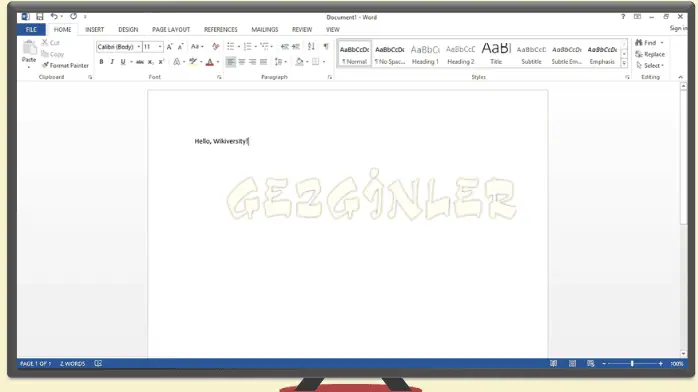Click the Find binoculars button
Viewport: 698px width, 392px height.
tap(646, 43)
